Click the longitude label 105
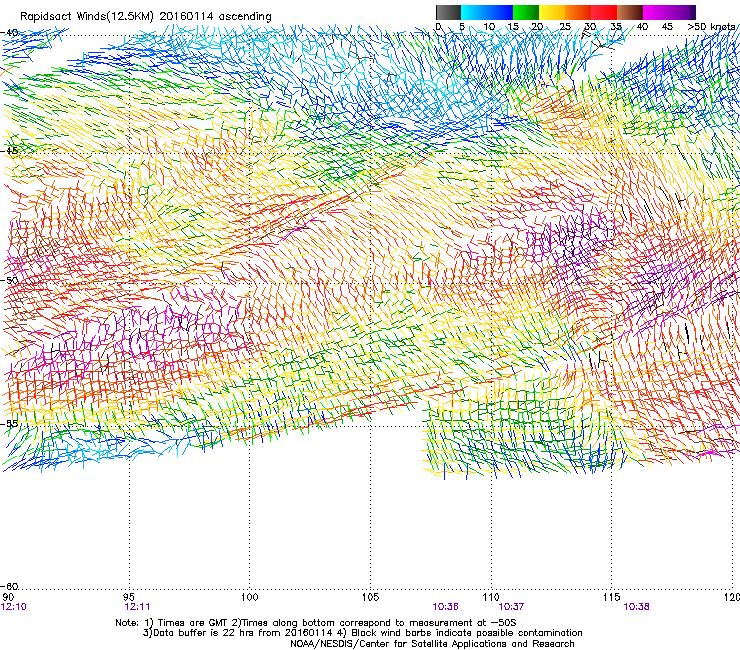740x650 pixels. pos(370,597)
